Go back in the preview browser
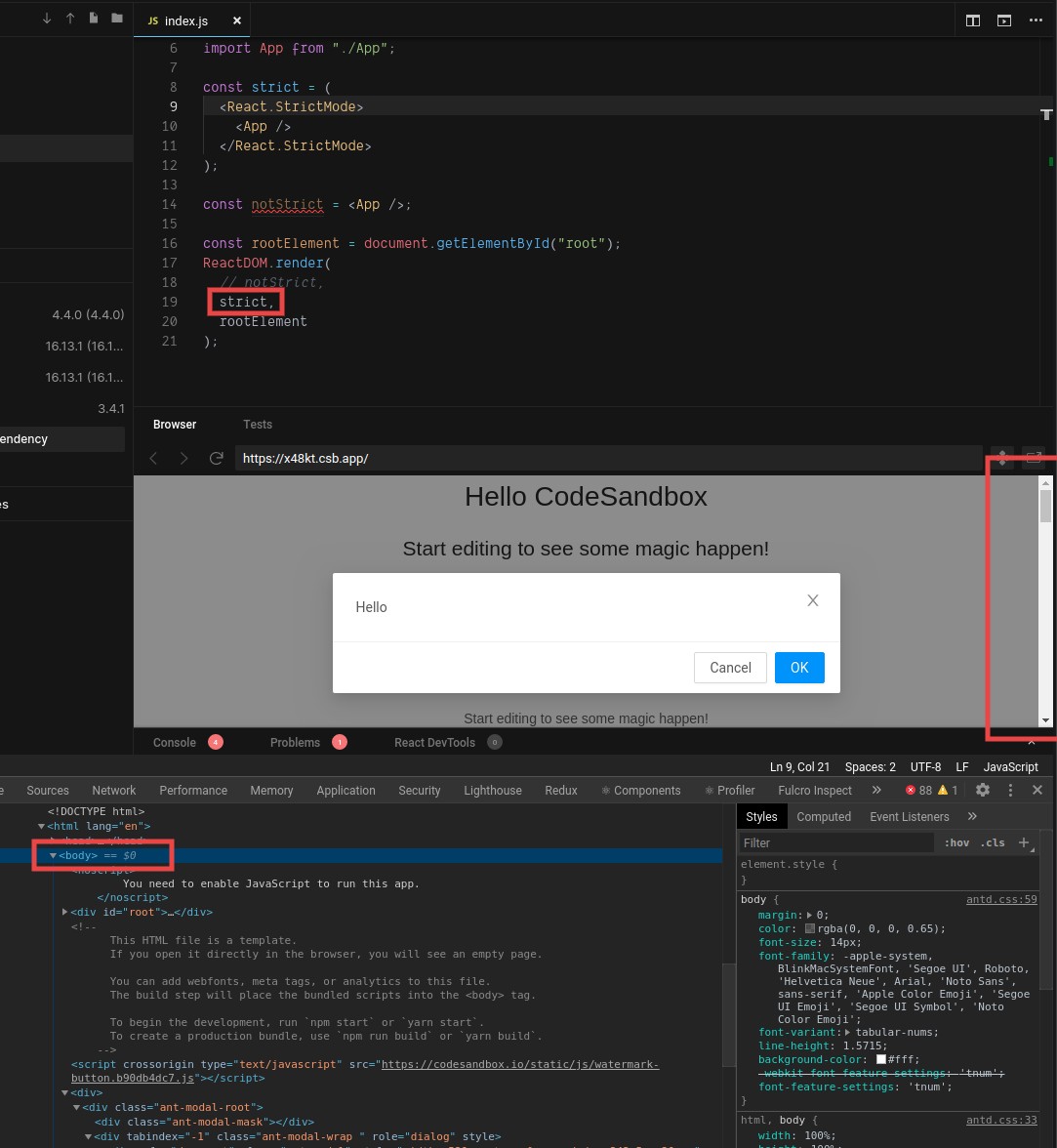The image size is (1057, 1148). [153, 459]
